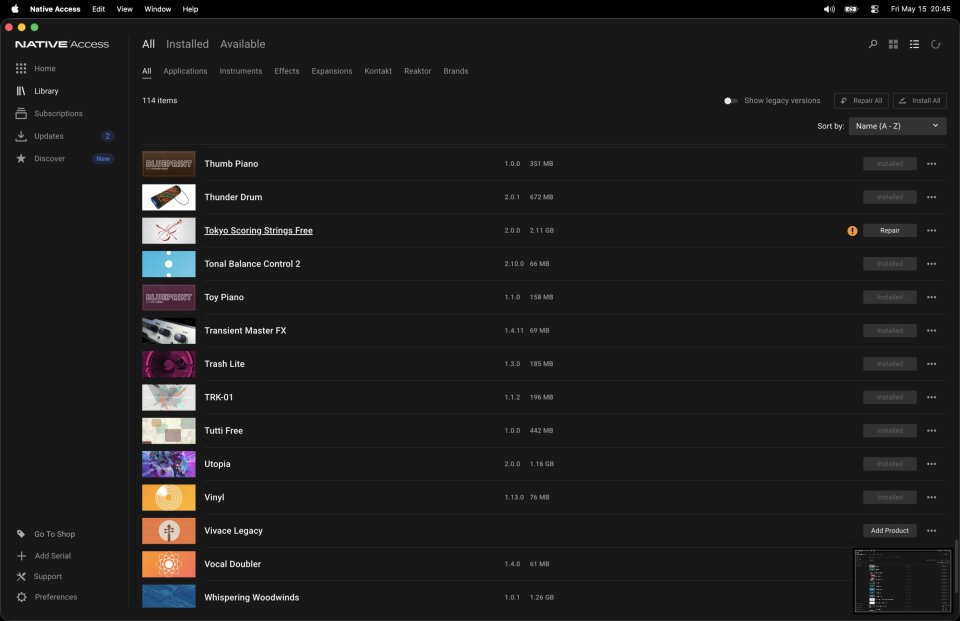Click the 114 items count label
Screen dimensions: 960x621
tap(159, 101)
